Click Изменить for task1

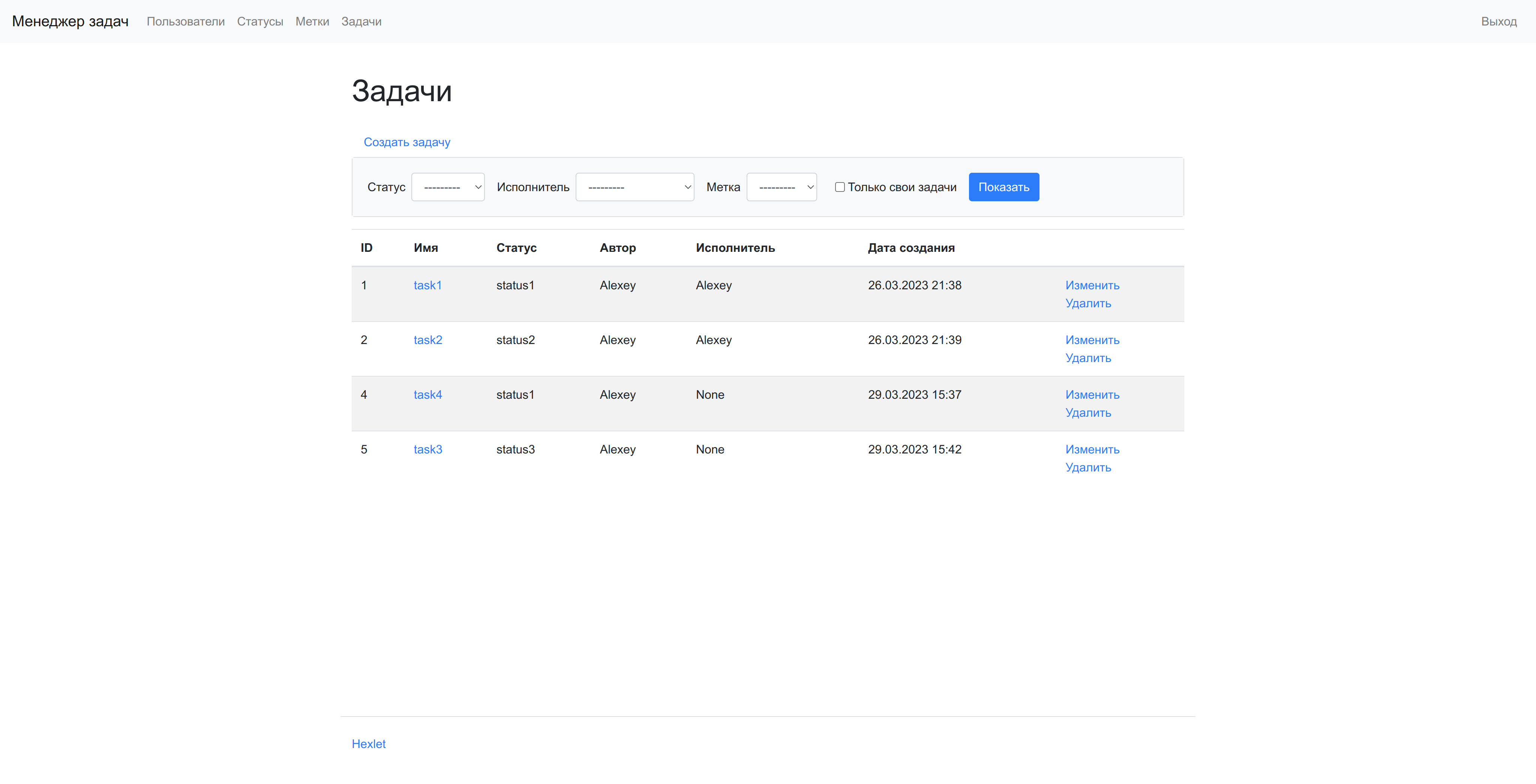tap(1092, 285)
